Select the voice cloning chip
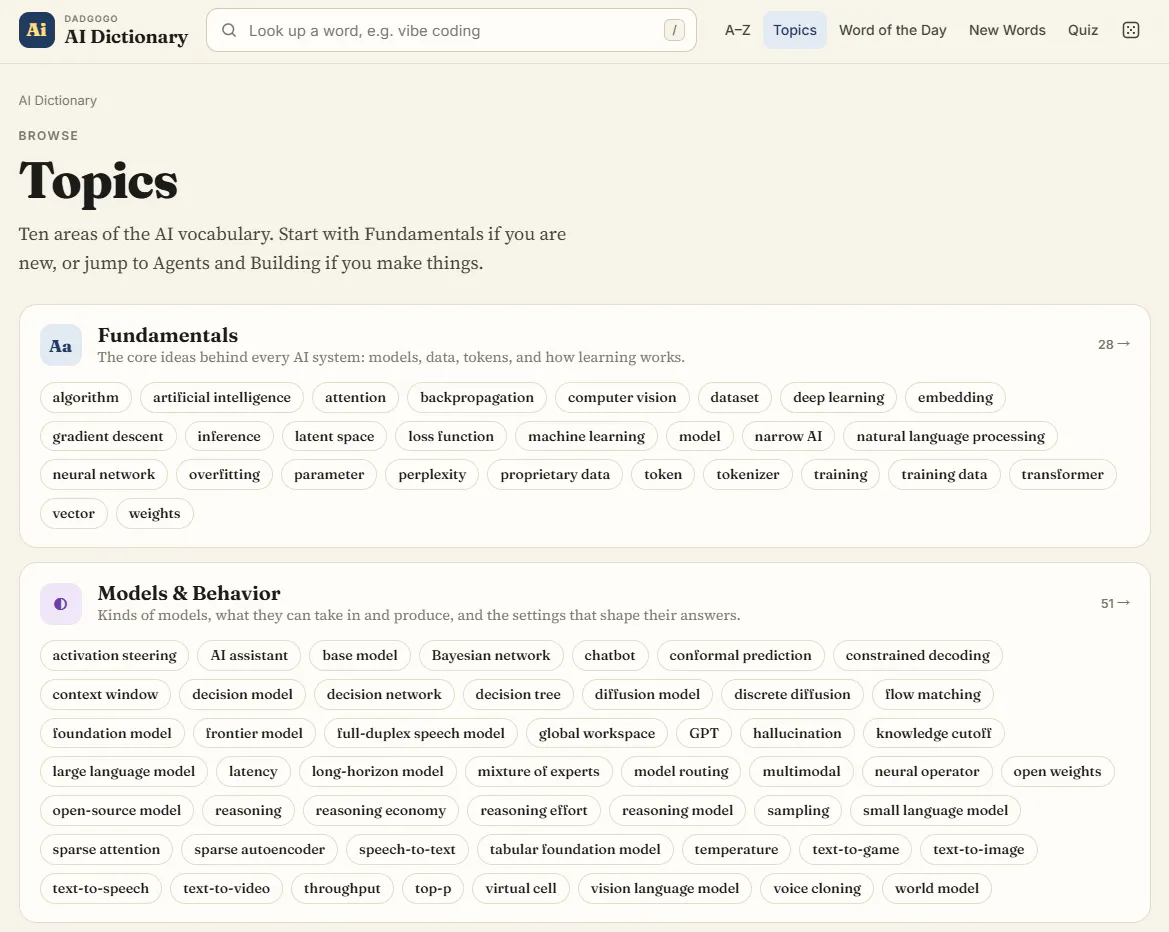1169x932 pixels. [817, 888]
